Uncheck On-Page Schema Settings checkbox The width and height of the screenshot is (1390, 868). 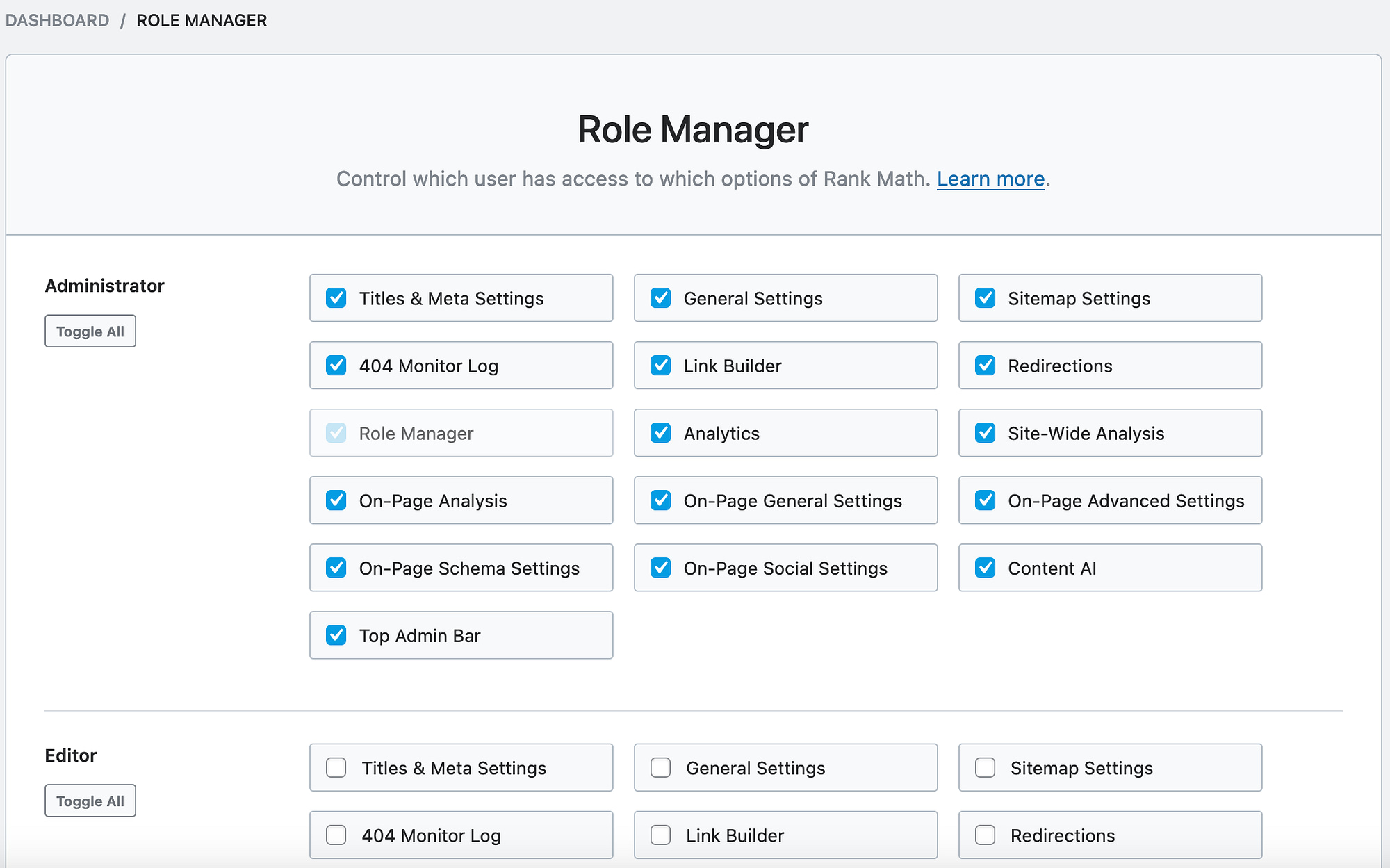[336, 568]
